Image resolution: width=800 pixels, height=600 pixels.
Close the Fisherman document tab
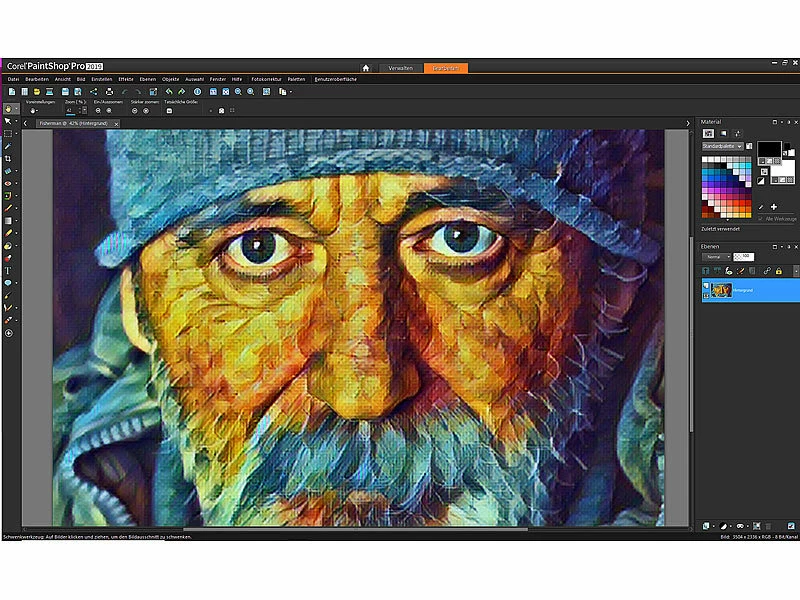click(x=115, y=123)
